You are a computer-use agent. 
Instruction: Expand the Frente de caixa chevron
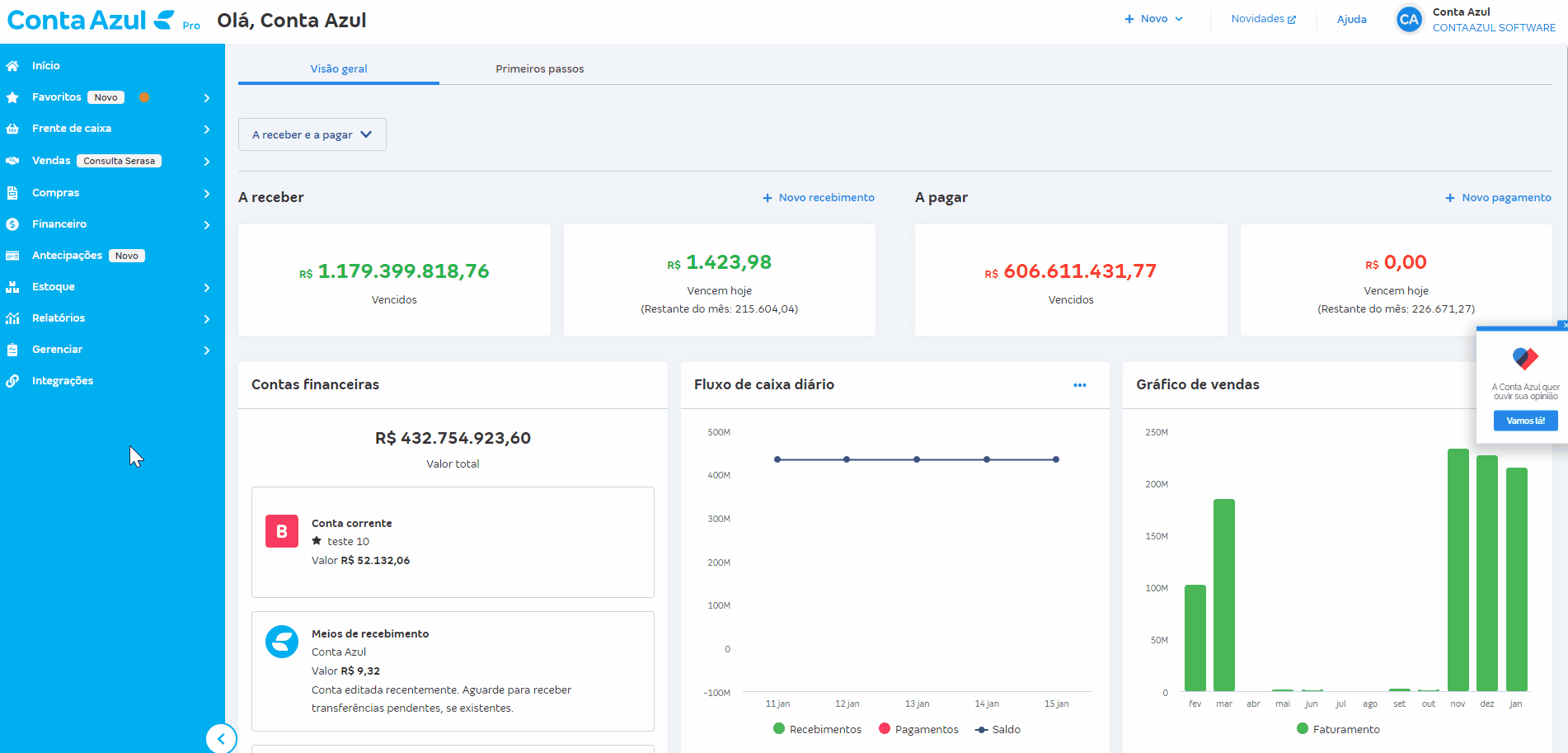click(x=207, y=129)
